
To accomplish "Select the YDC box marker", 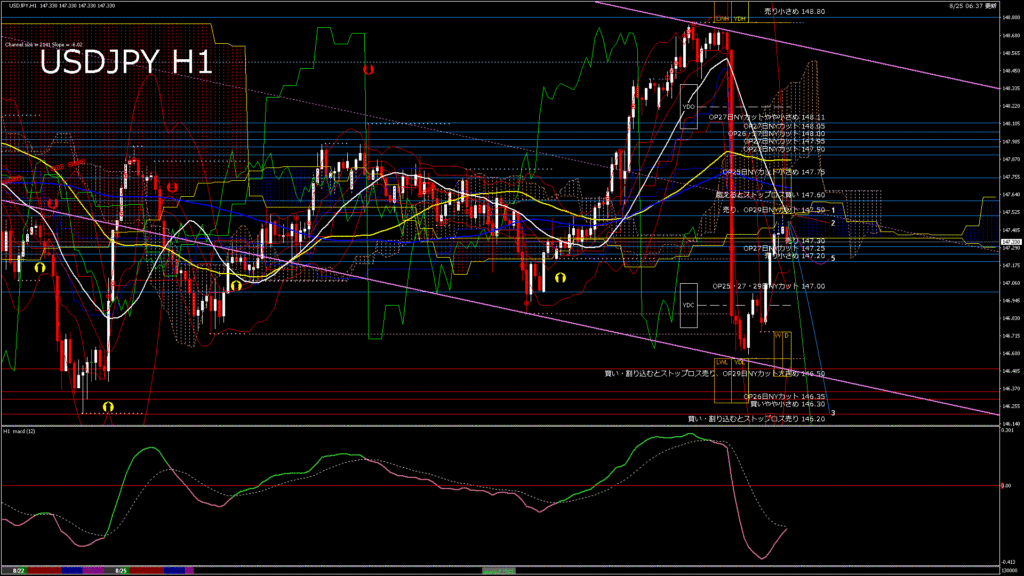I will click(x=688, y=305).
